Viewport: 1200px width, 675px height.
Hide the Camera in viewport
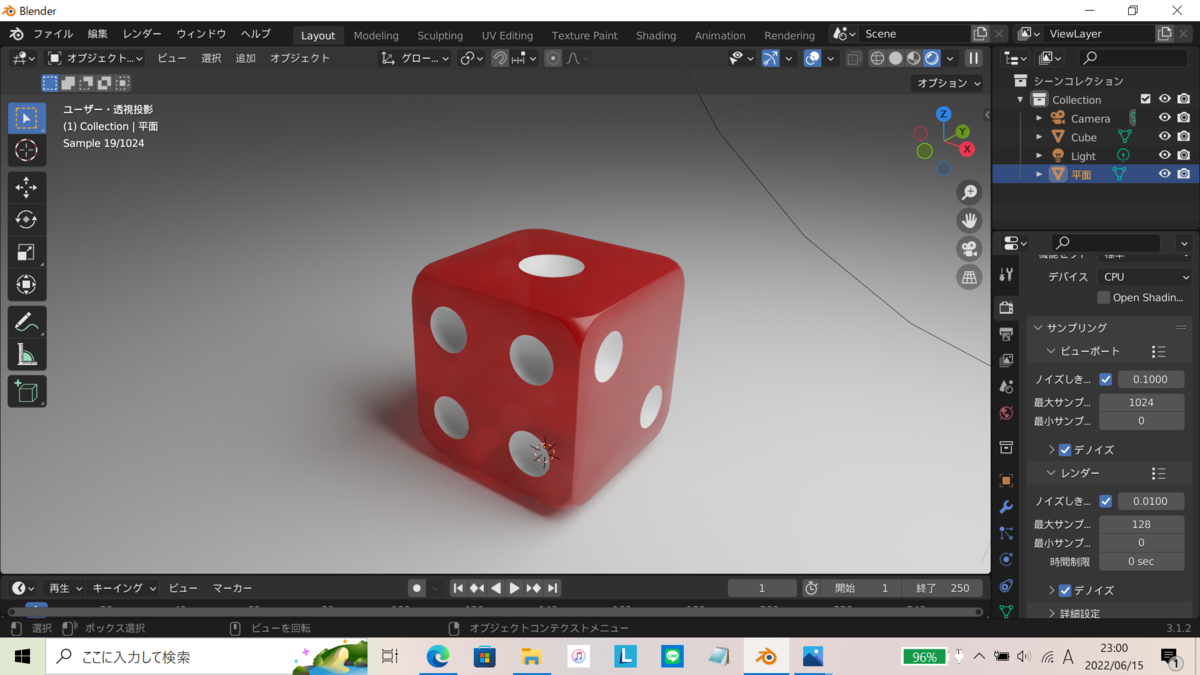tap(1164, 118)
